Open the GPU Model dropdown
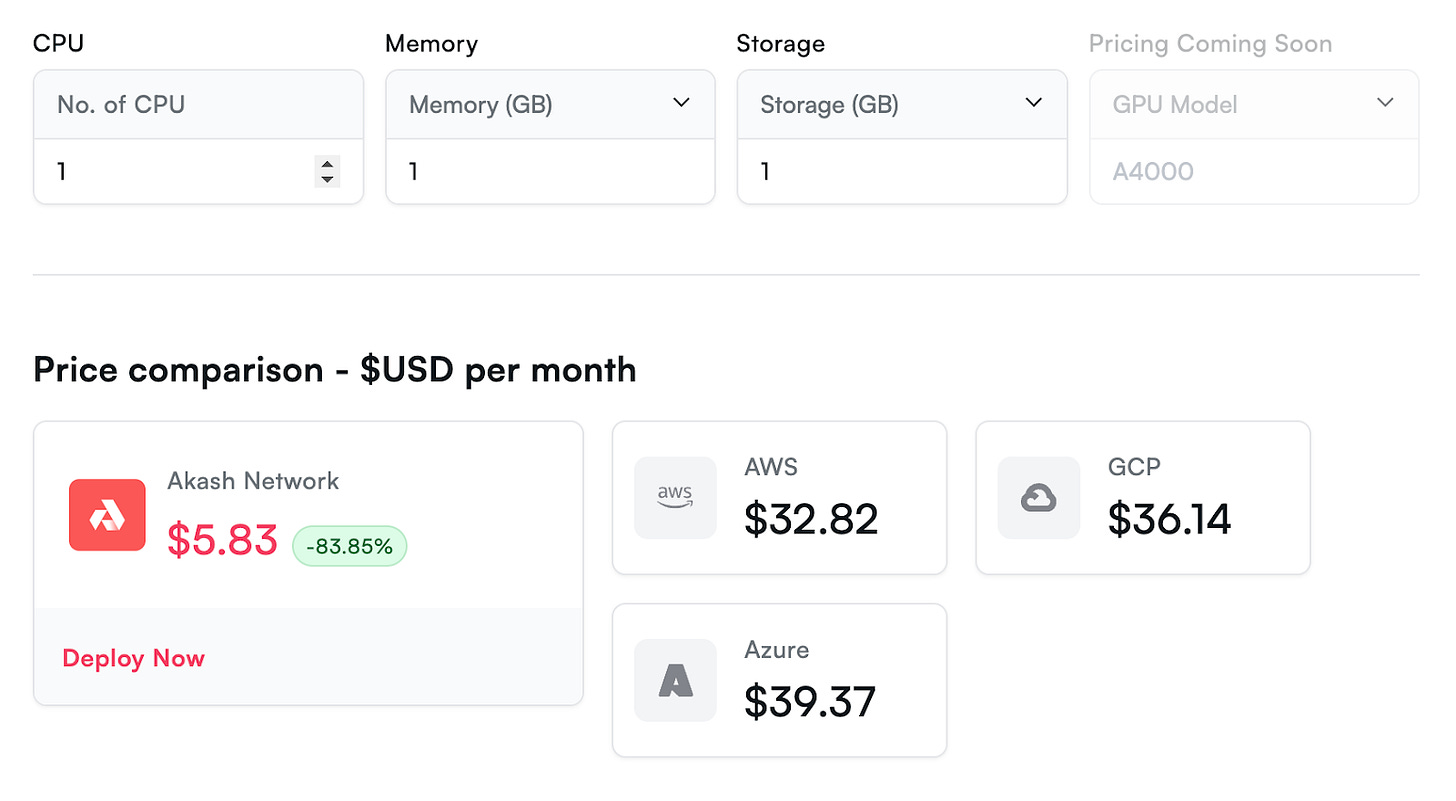The image size is (1456, 801). tap(1385, 103)
